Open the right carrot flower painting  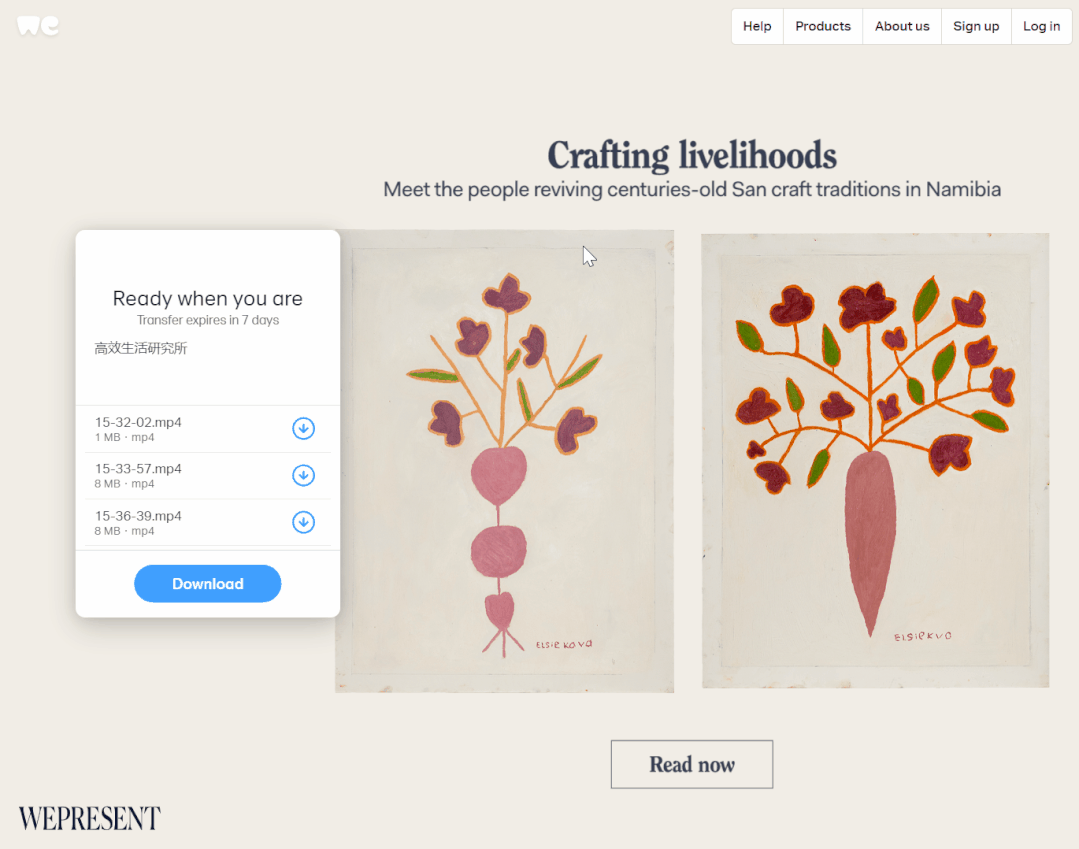tap(875, 460)
